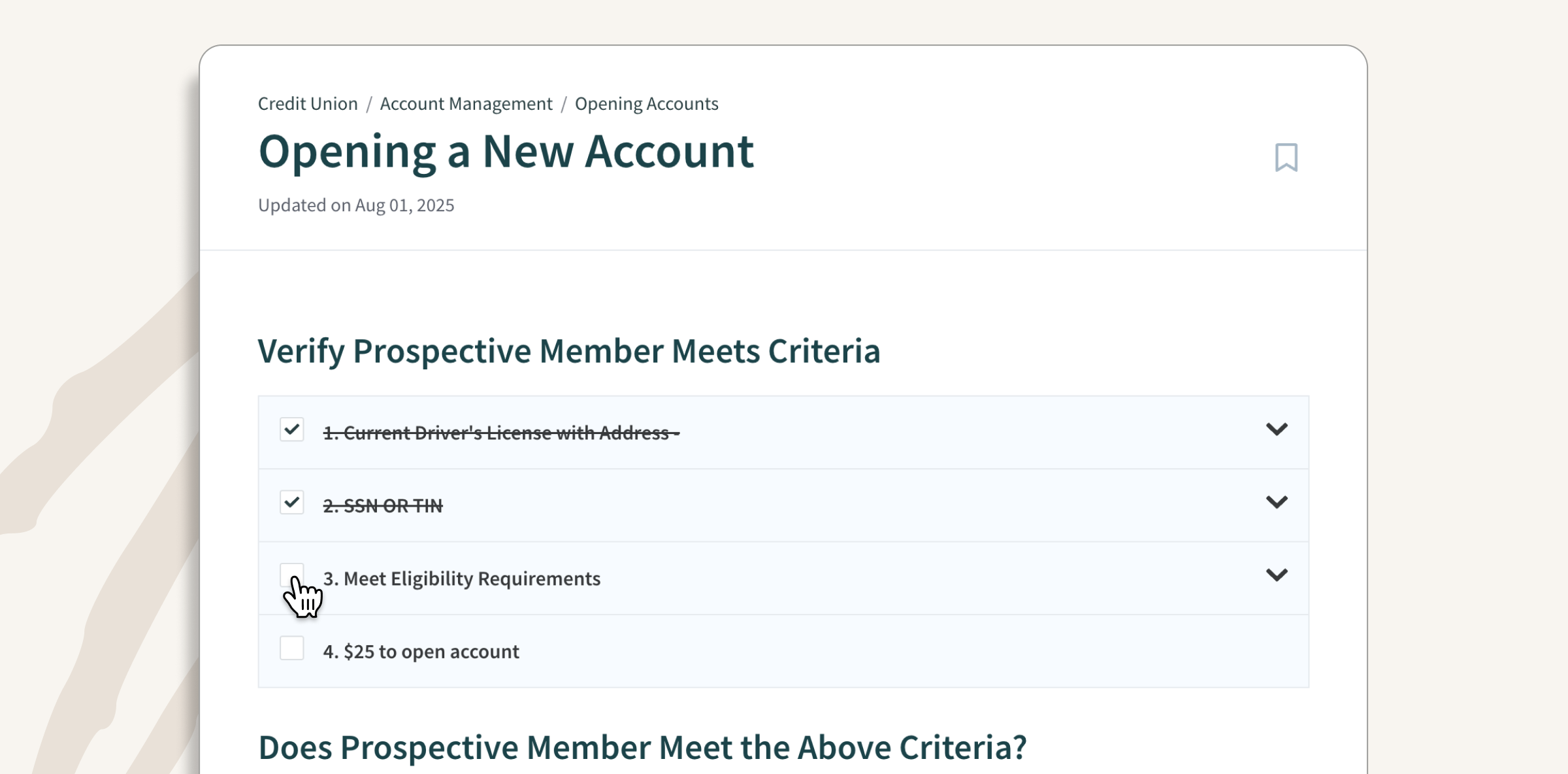Viewport: 1568px width, 774px height.
Task: Click the $25 to open account label
Action: [x=421, y=652]
